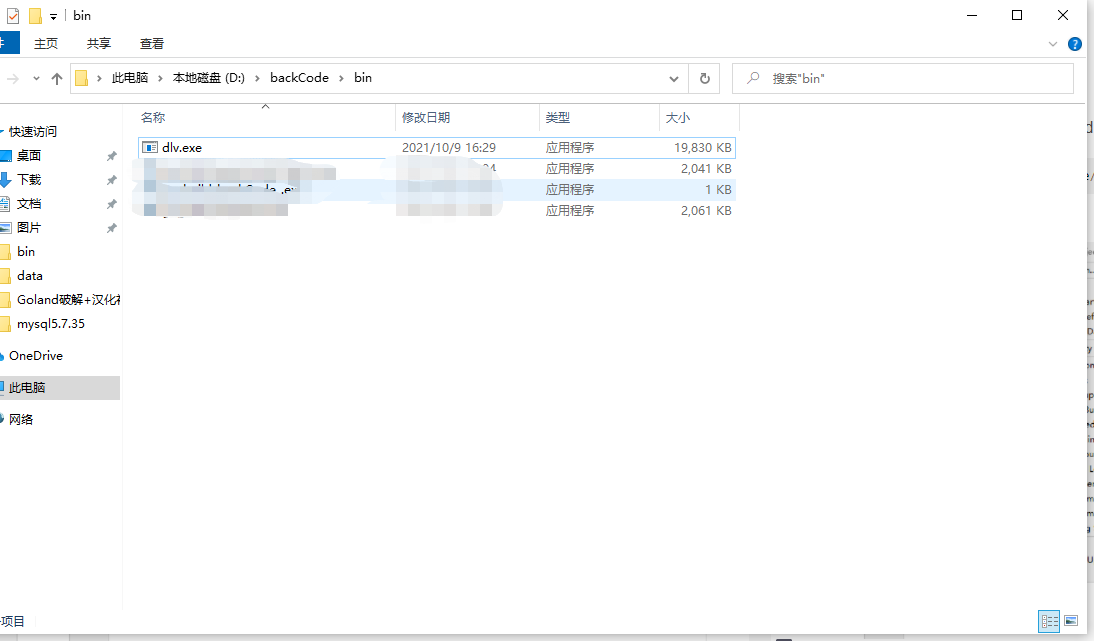Click the pin icon next to 桌面
This screenshot has height=641, width=1094.
pos(111,156)
